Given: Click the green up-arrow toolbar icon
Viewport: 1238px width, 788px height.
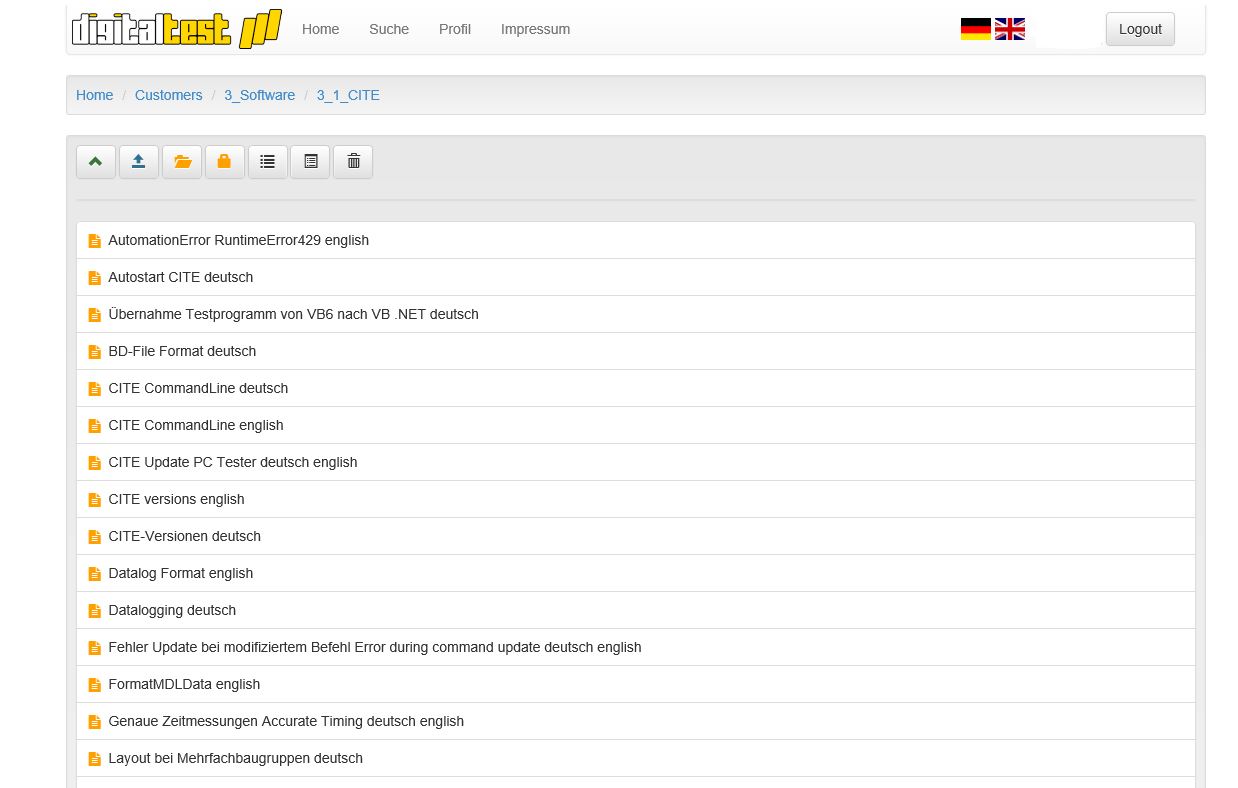Looking at the screenshot, I should (96, 162).
